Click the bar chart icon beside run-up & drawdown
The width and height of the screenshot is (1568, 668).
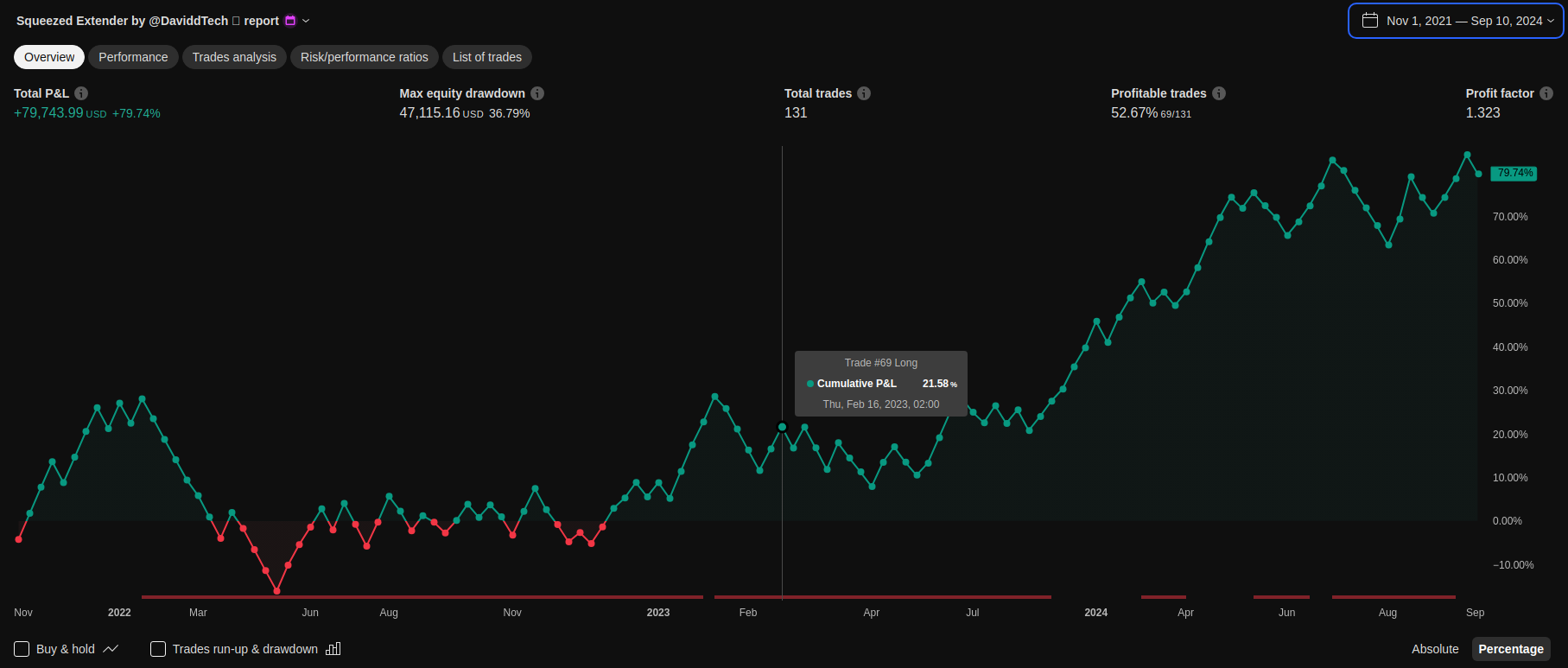click(333, 649)
